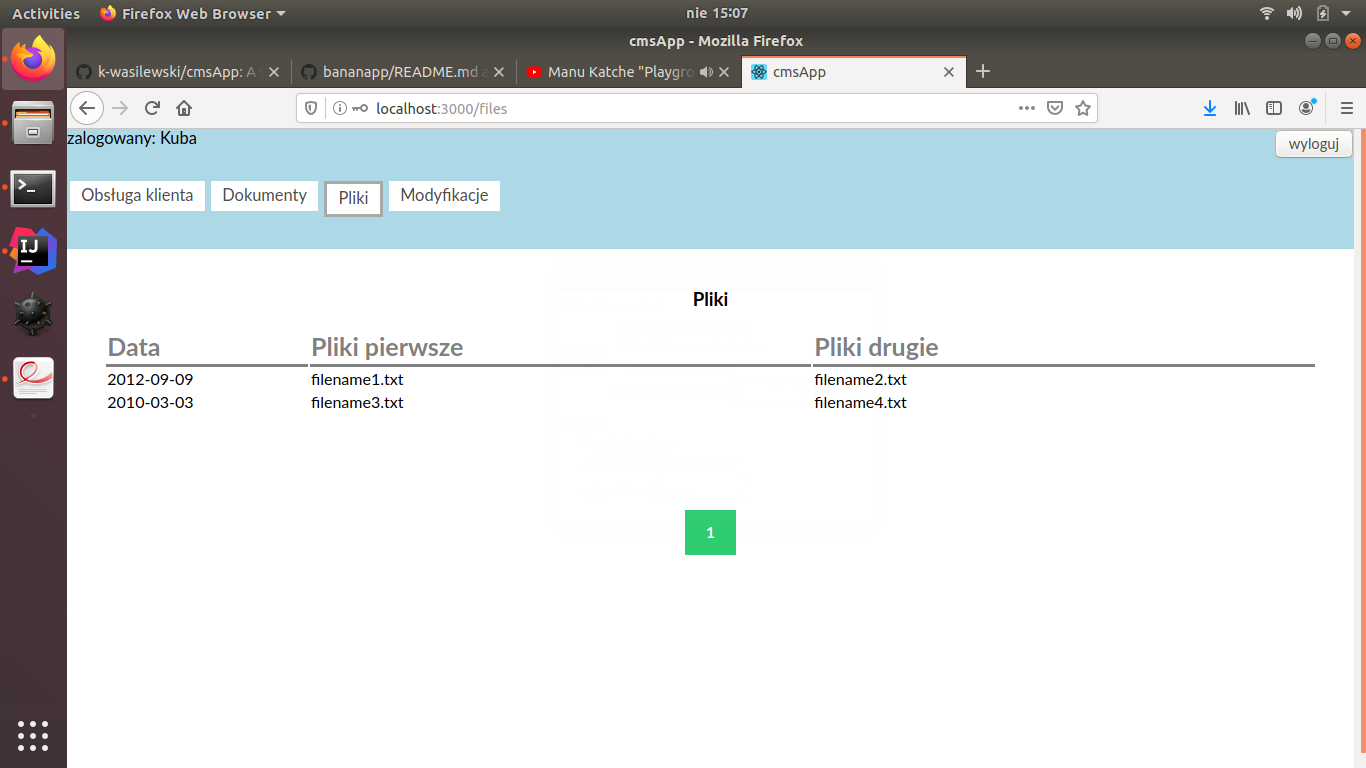Log out with the wyloguj button

[1314, 144]
